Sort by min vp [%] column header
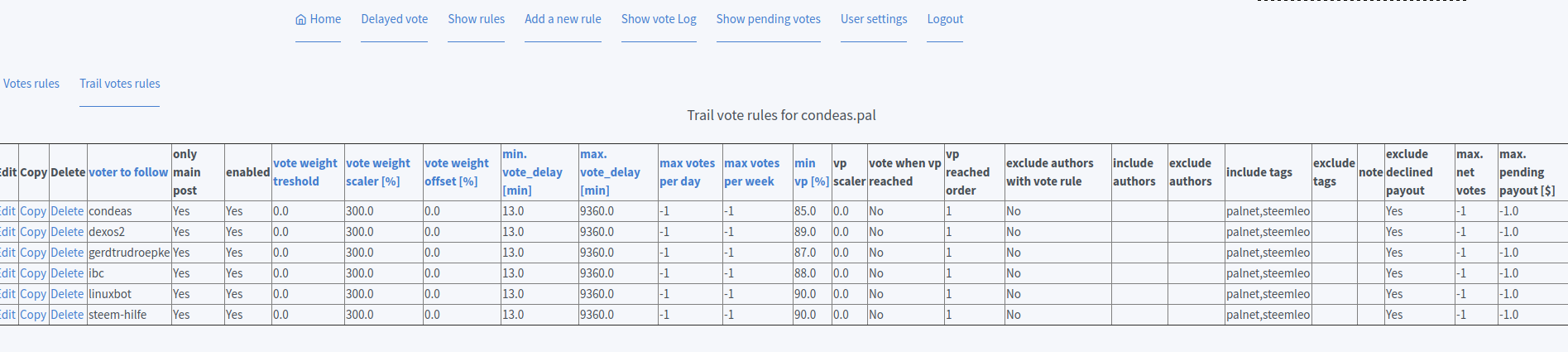 811,172
